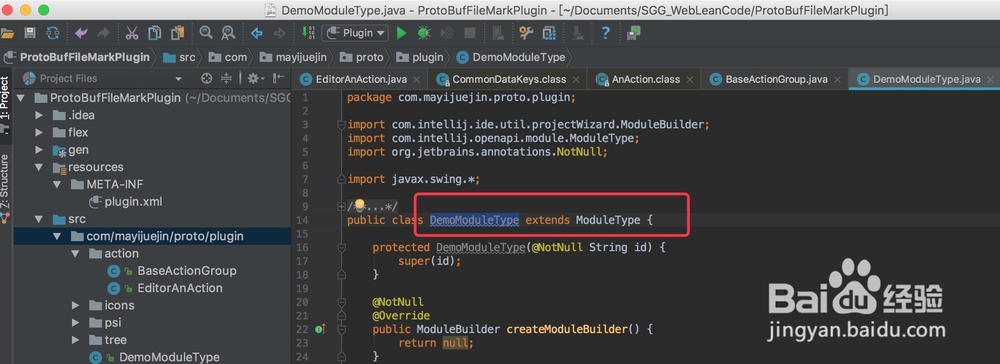Screen dimensions: 1000x364
Task: Click the intention light bulb in editor
Action: coord(359,205)
